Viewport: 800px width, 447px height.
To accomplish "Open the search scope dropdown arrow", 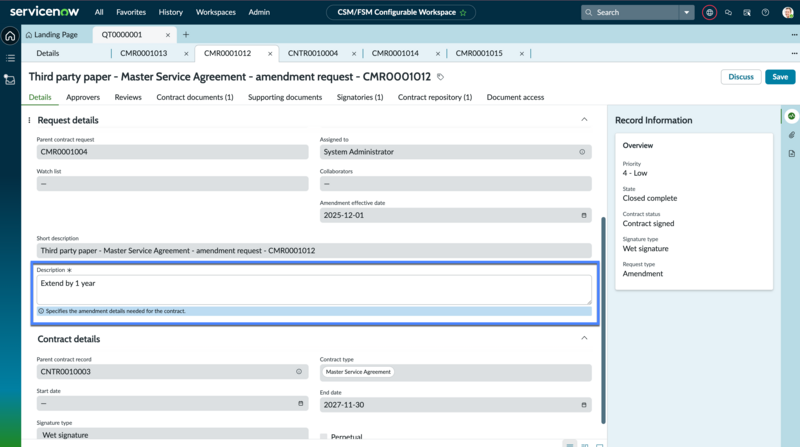I will (x=687, y=12).
